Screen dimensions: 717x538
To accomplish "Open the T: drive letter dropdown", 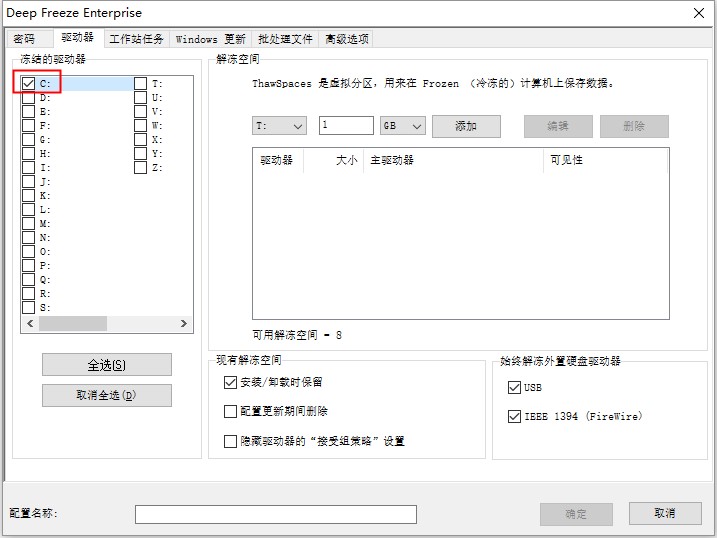I will [x=279, y=126].
